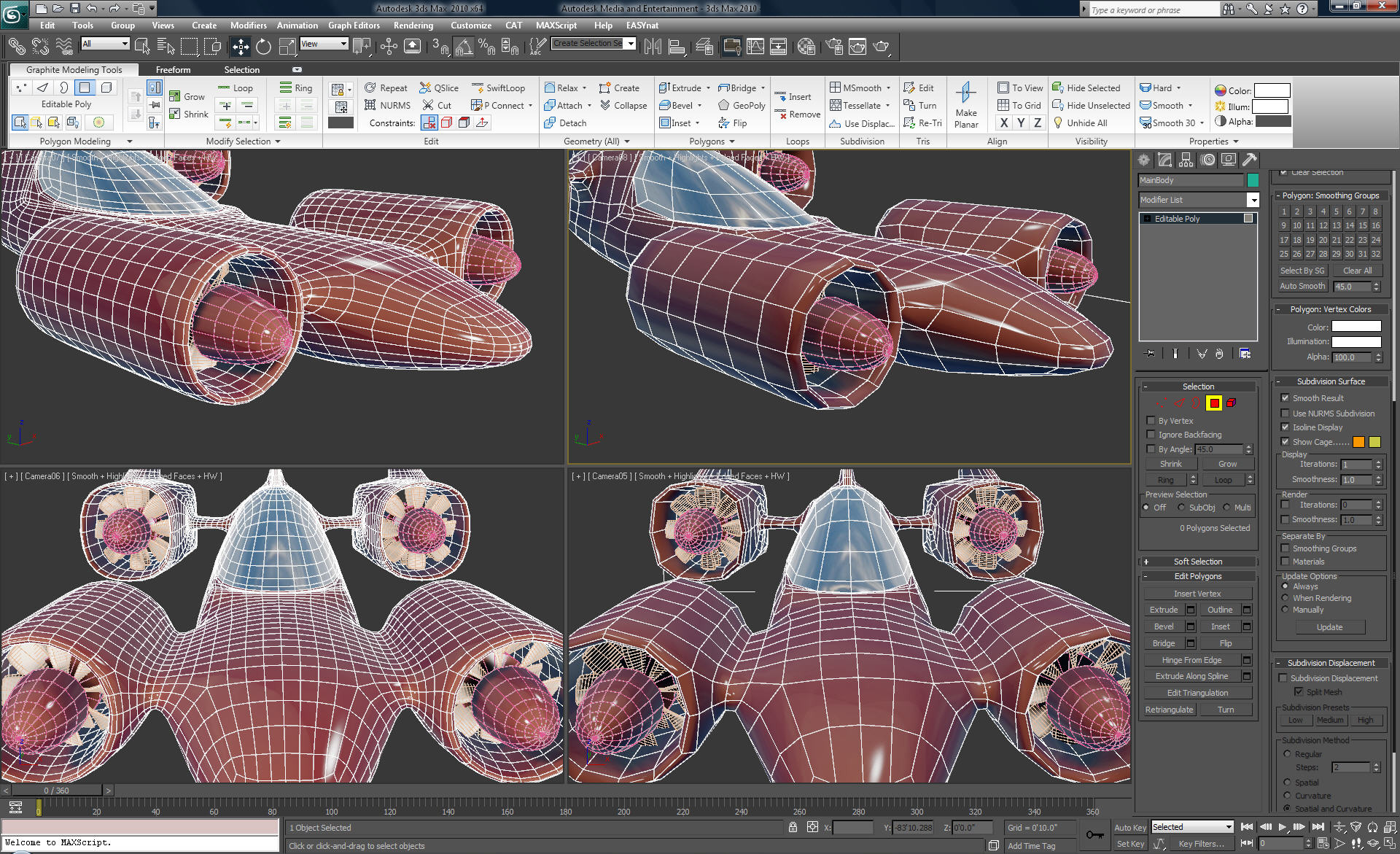Image resolution: width=1400 pixels, height=854 pixels.
Task: Select the Select and Move tool
Action: tap(241, 47)
